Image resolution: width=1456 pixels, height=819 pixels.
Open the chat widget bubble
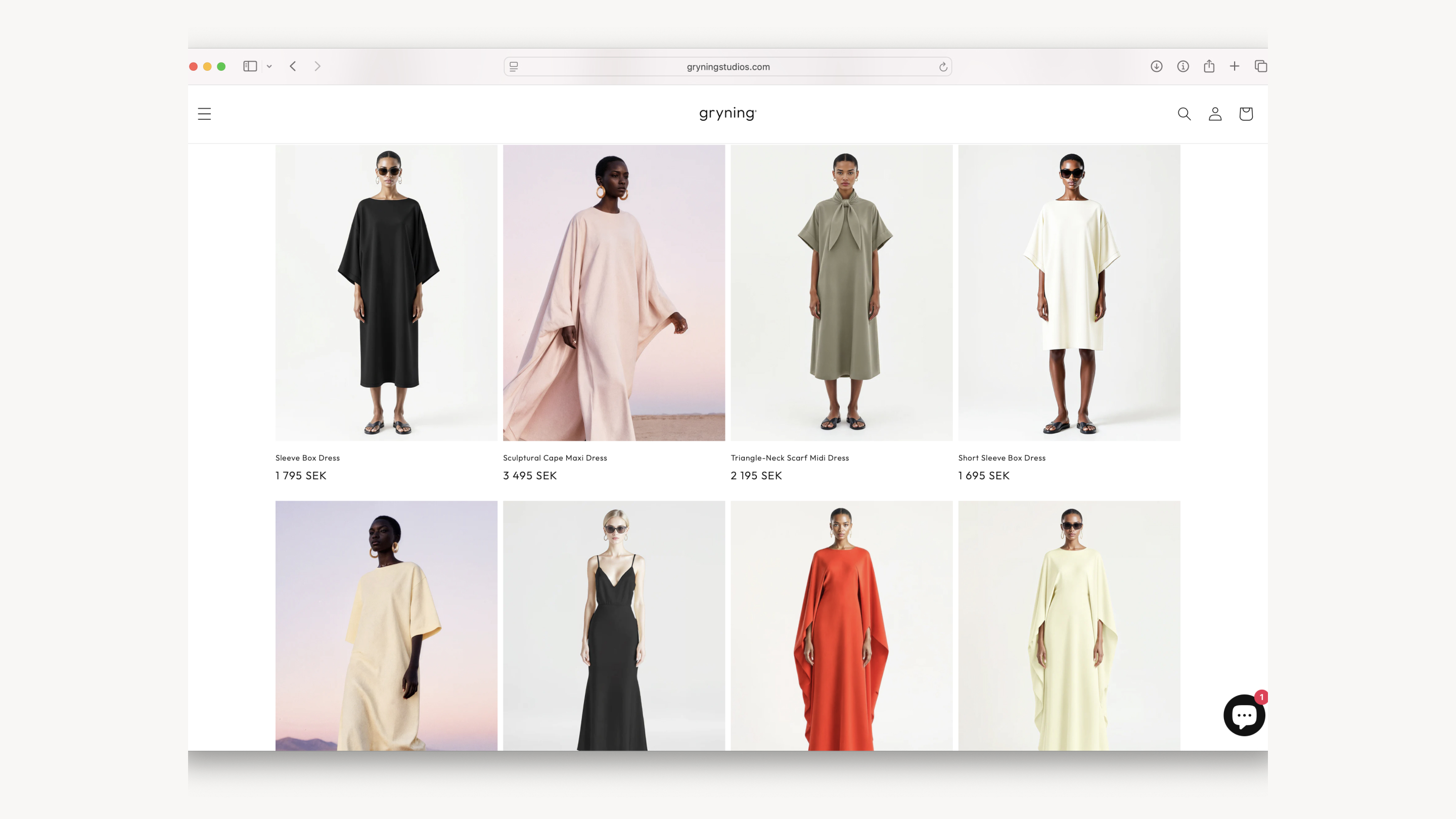click(1244, 715)
